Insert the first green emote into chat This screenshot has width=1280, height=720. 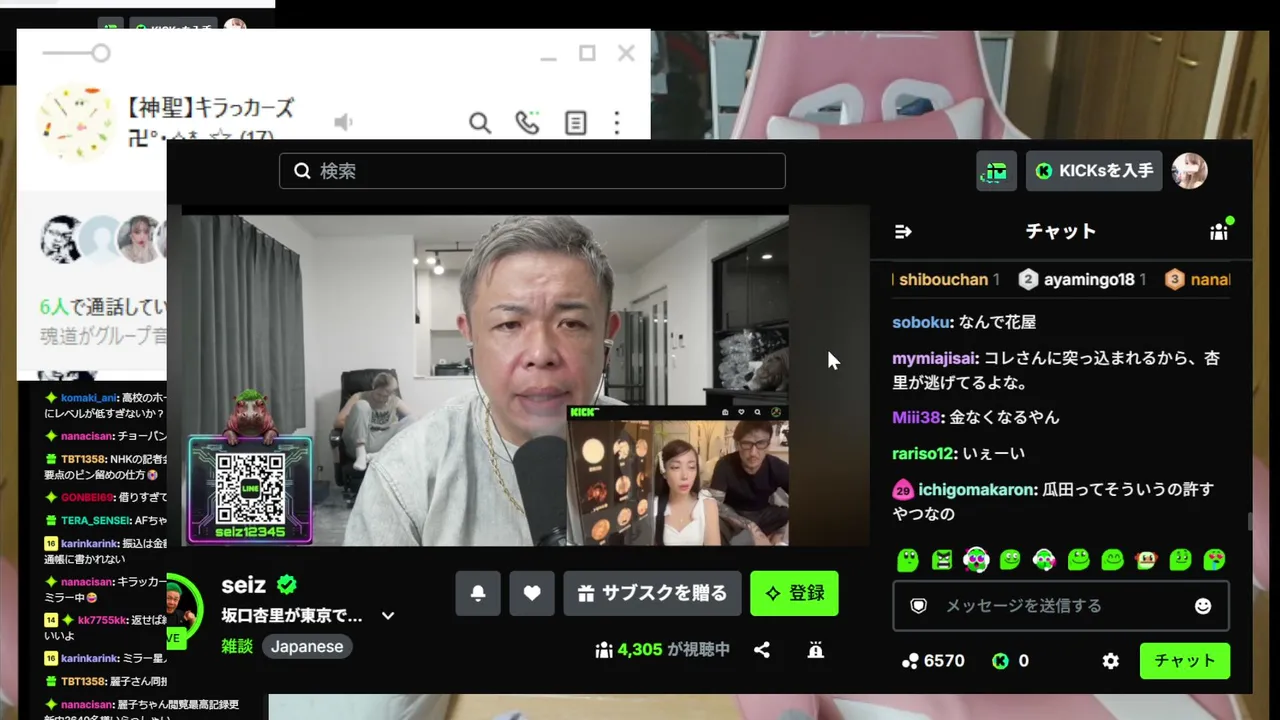(908, 560)
